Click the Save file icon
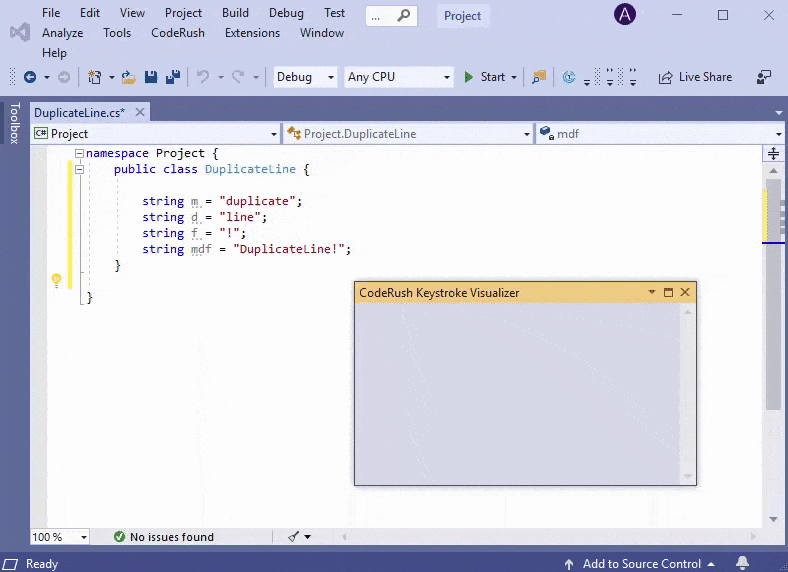The image size is (788, 572). pos(151,77)
